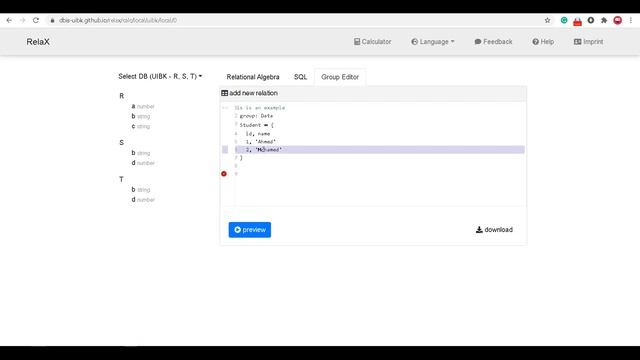Select relation T in schema list
The width and height of the screenshot is (640, 360).
pyautogui.click(x=121, y=179)
